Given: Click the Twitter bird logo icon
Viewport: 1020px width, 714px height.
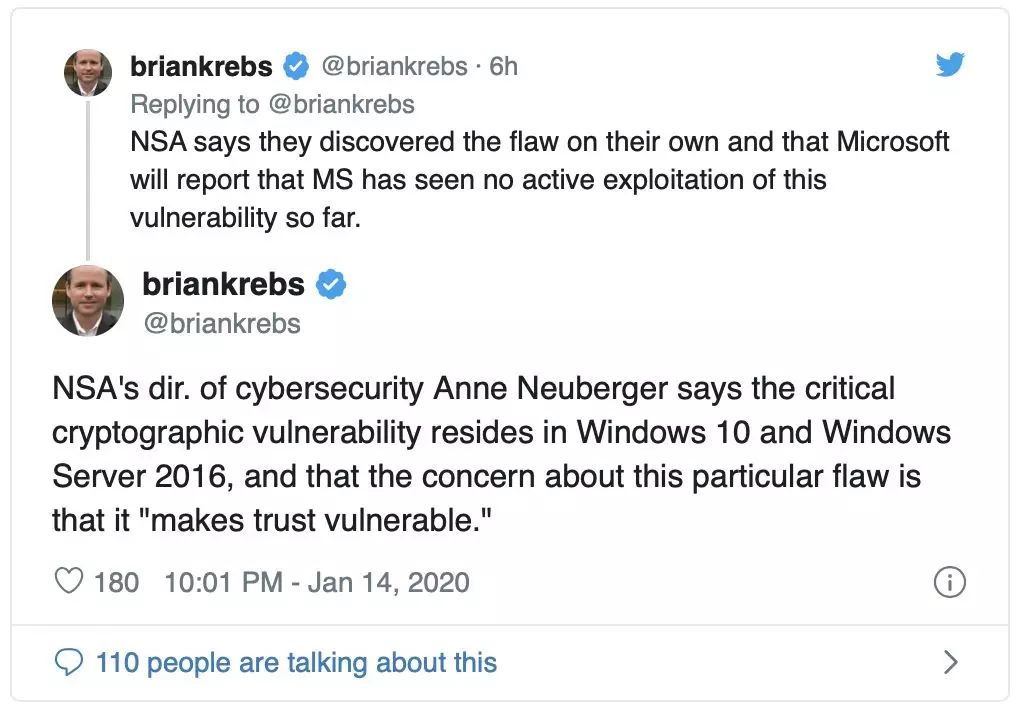Looking at the screenshot, I should coord(949,65).
